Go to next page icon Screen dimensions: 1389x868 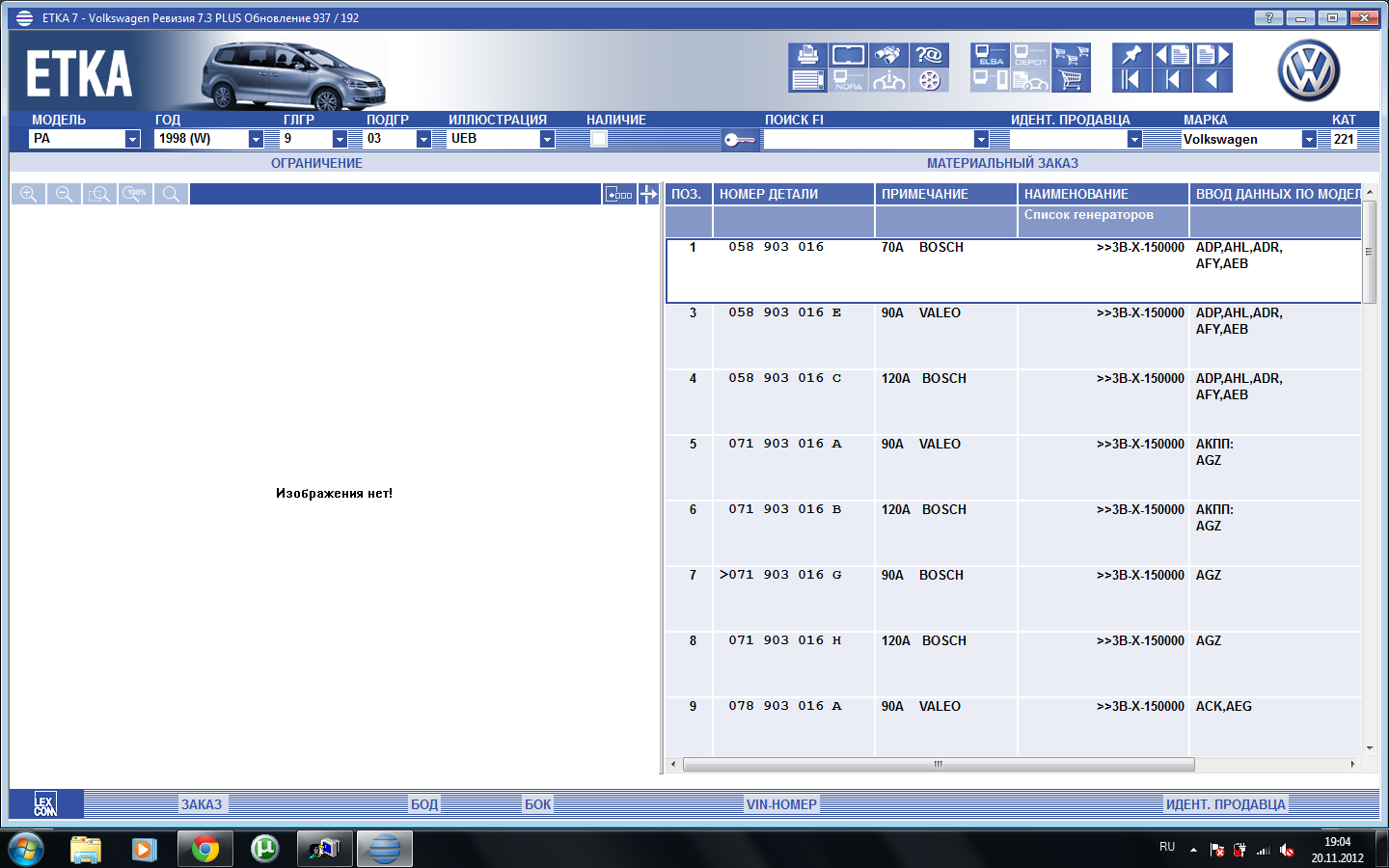(x=1212, y=55)
